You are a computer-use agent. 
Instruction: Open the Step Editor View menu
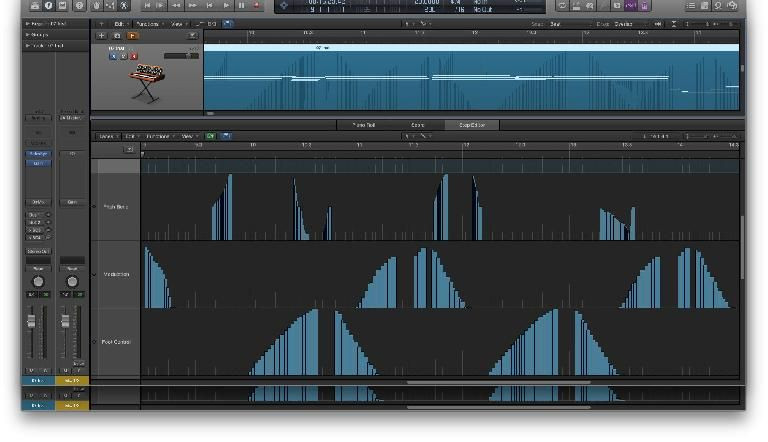(189, 136)
